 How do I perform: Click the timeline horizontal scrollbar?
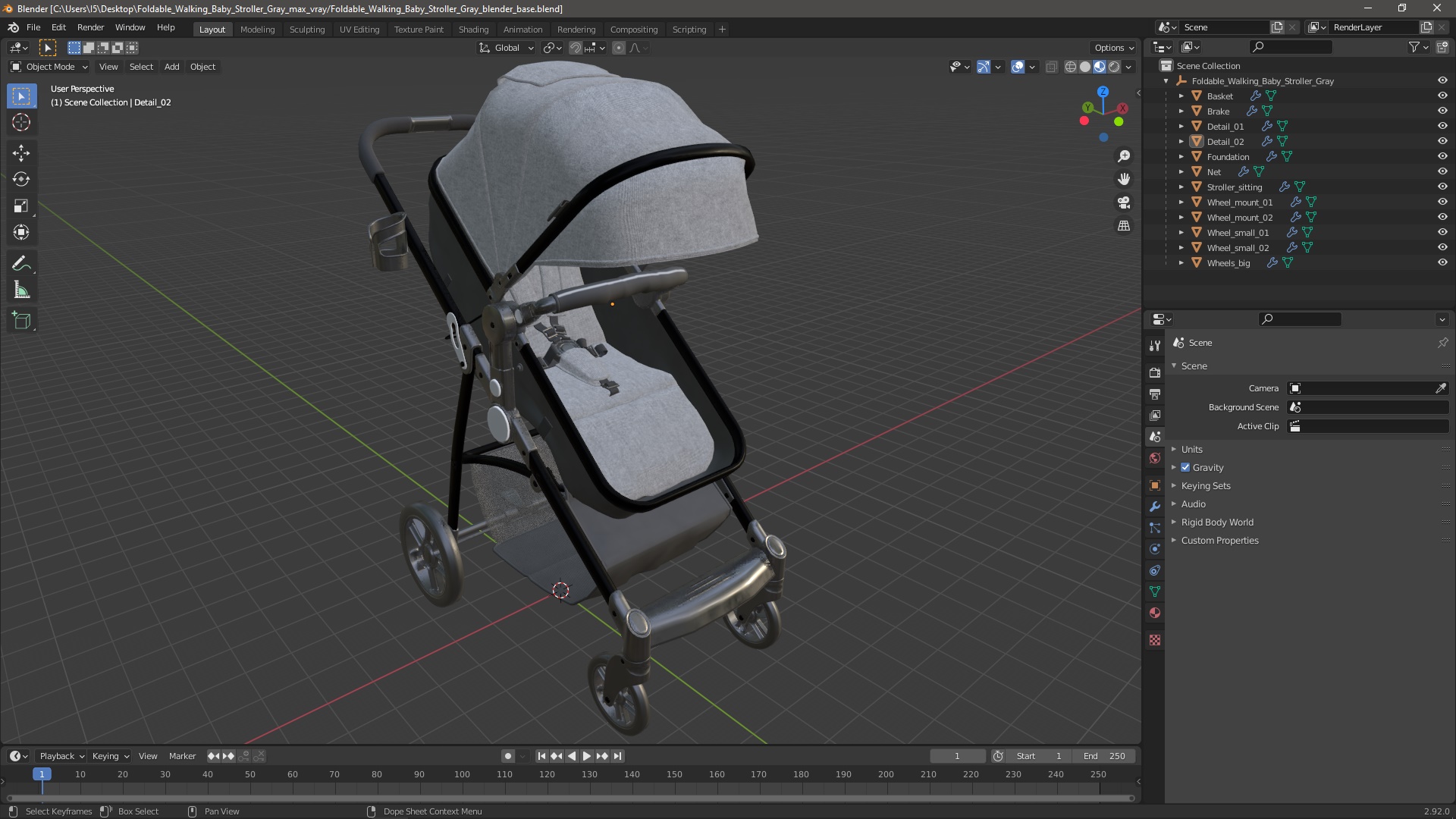(x=570, y=798)
